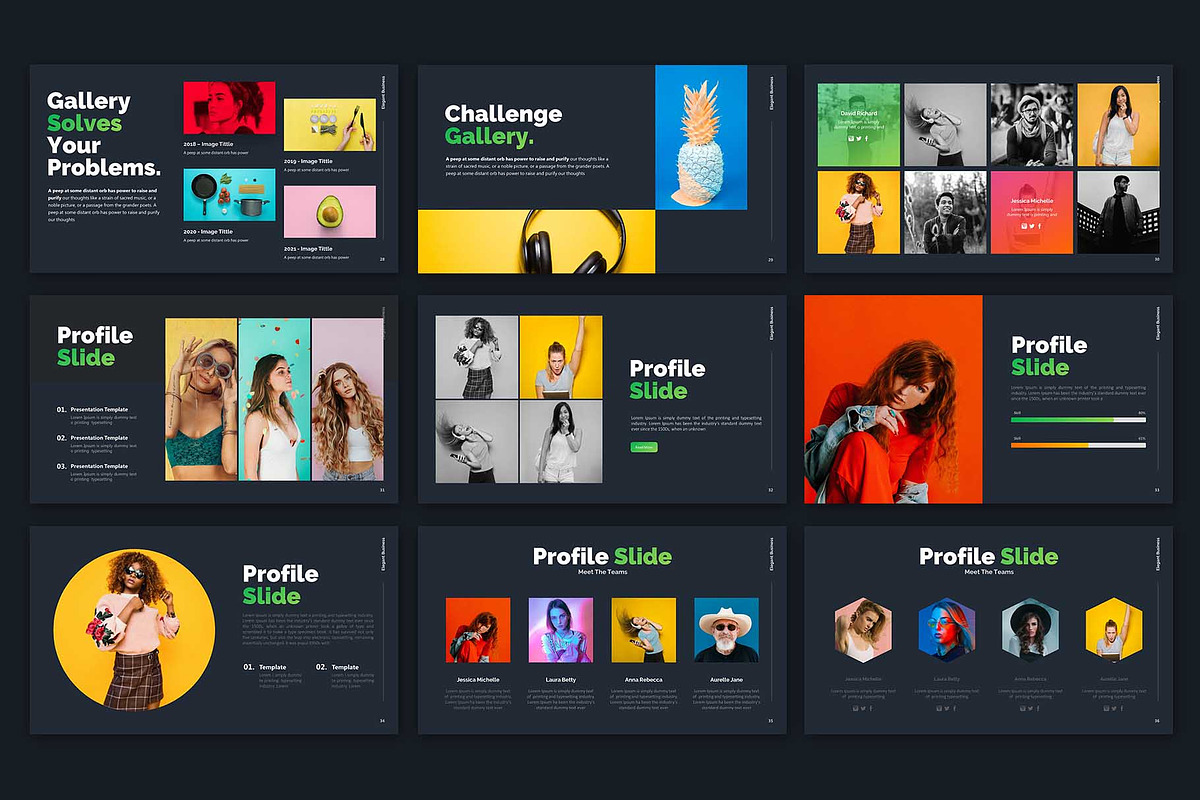
Task: Click the Twitter icon on Jessica Michelle's pink card
Action: coord(1032,226)
